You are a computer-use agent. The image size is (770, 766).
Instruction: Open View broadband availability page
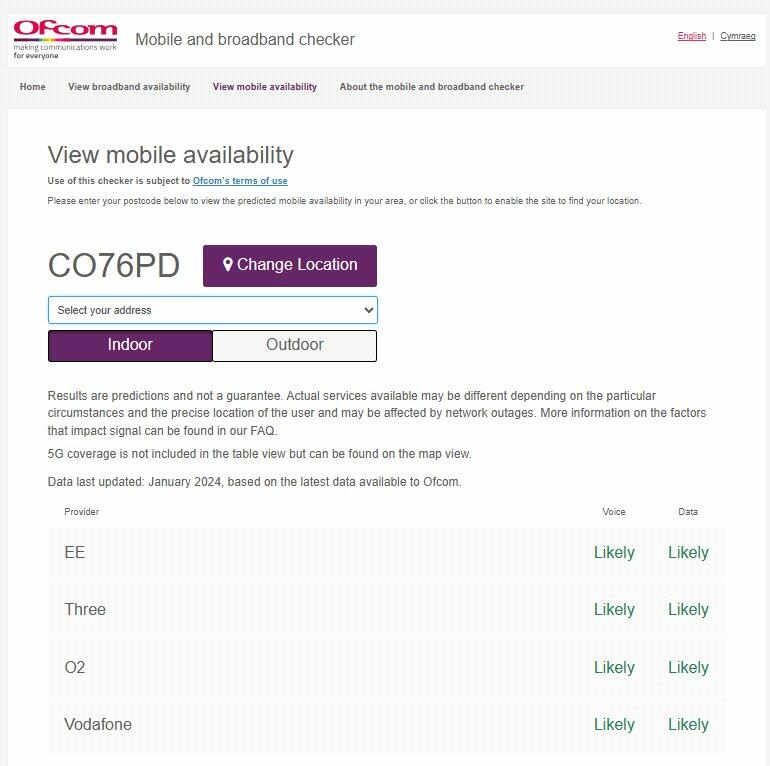click(129, 87)
